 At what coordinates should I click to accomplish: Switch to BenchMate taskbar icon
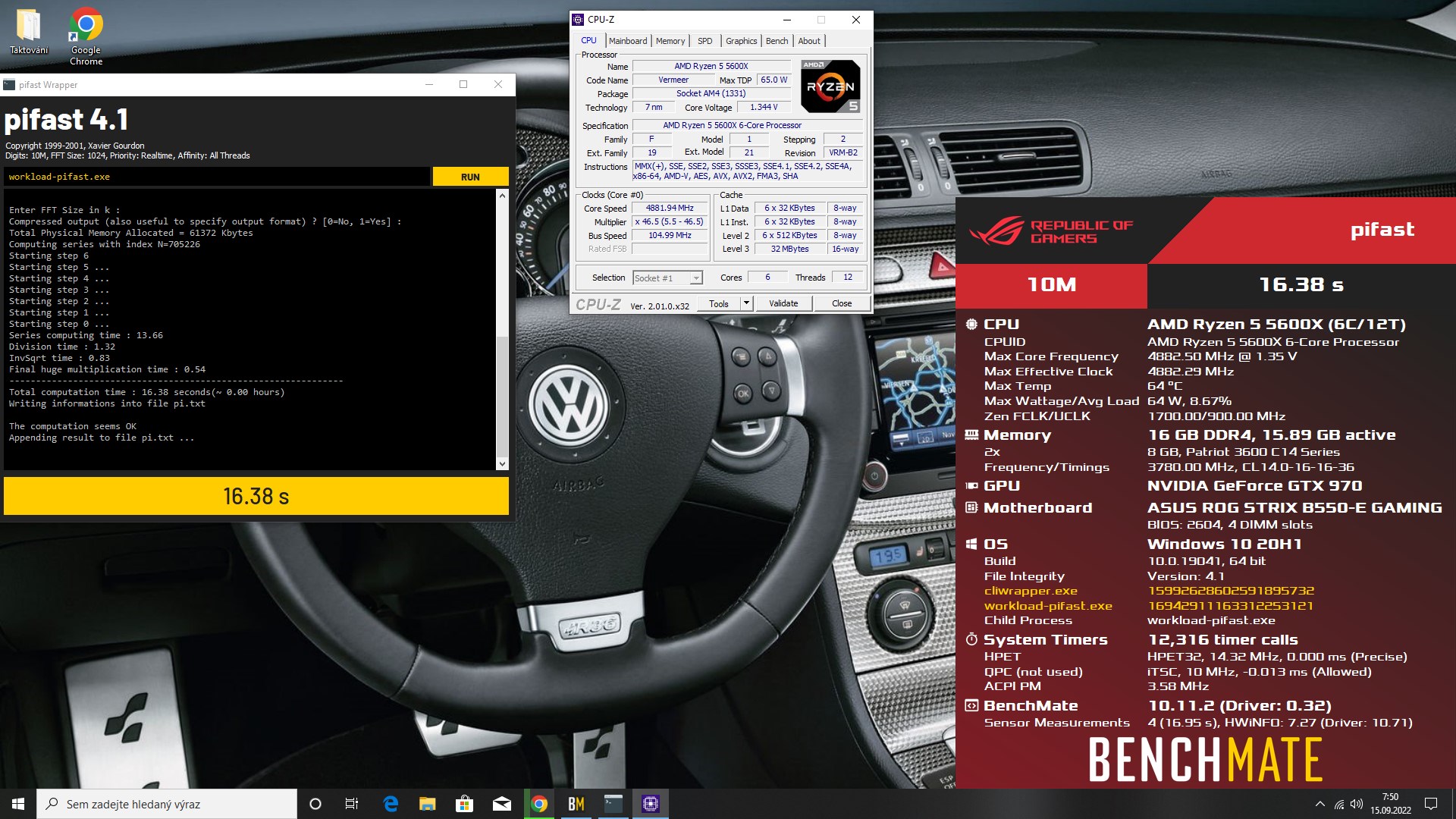(576, 804)
